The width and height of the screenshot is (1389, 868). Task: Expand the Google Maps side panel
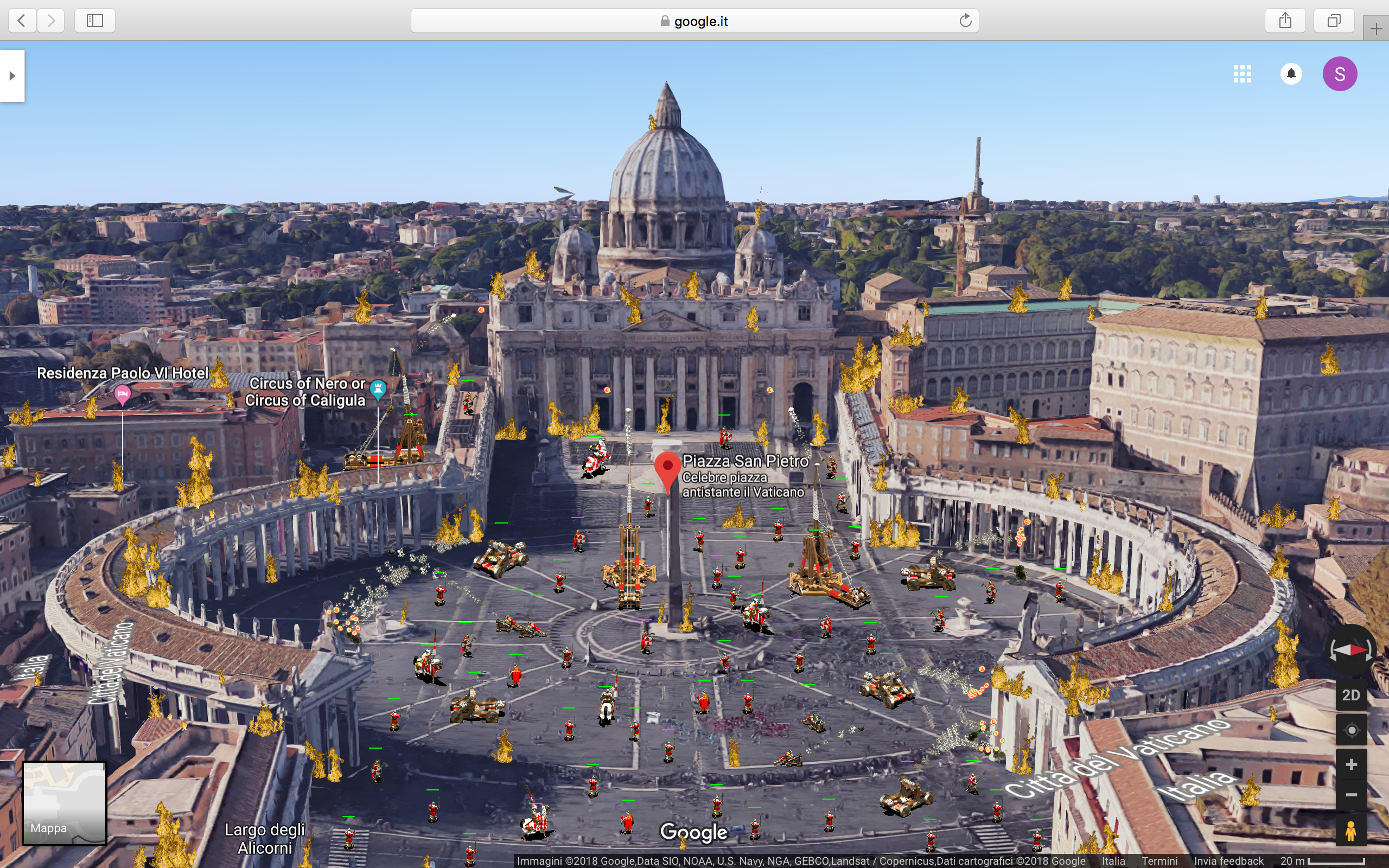pos(12,76)
